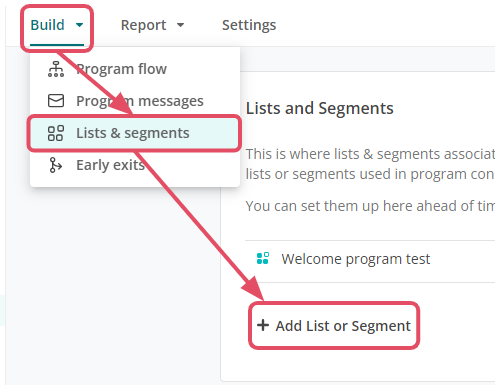Select Lists & segments menu entry

(135, 133)
